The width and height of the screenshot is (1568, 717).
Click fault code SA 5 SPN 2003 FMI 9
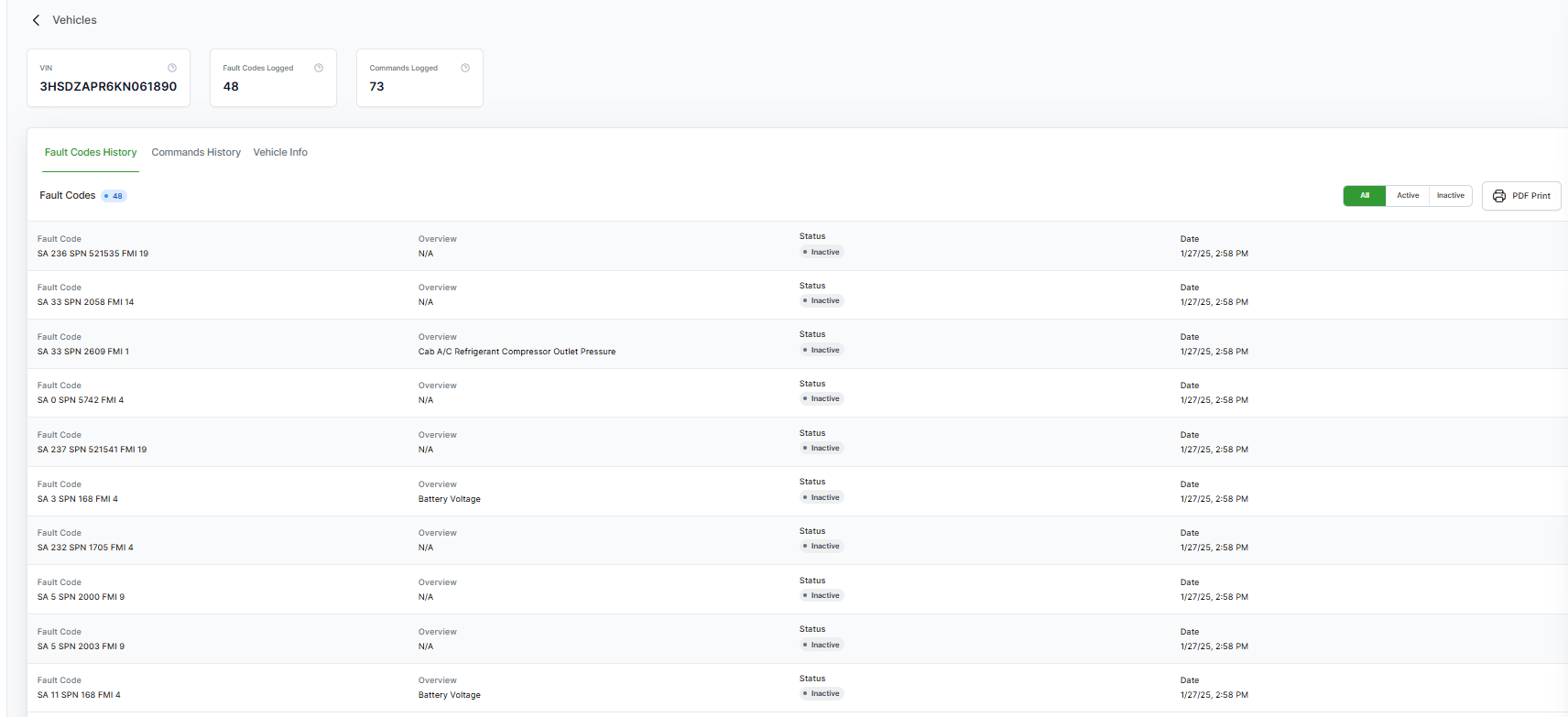(81, 646)
